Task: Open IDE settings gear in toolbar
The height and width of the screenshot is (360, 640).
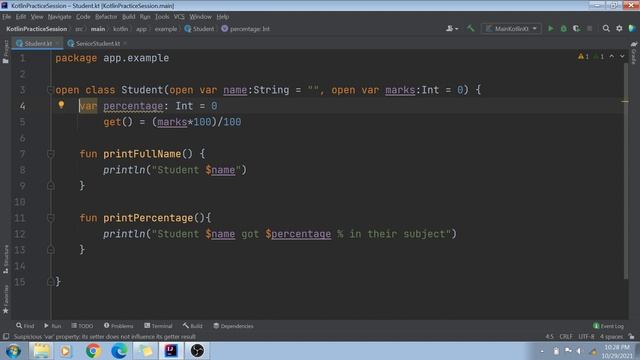Action: (x=619, y=29)
